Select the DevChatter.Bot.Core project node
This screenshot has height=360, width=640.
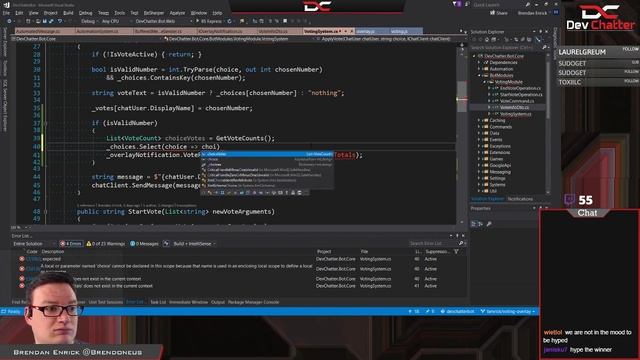coord(504,56)
